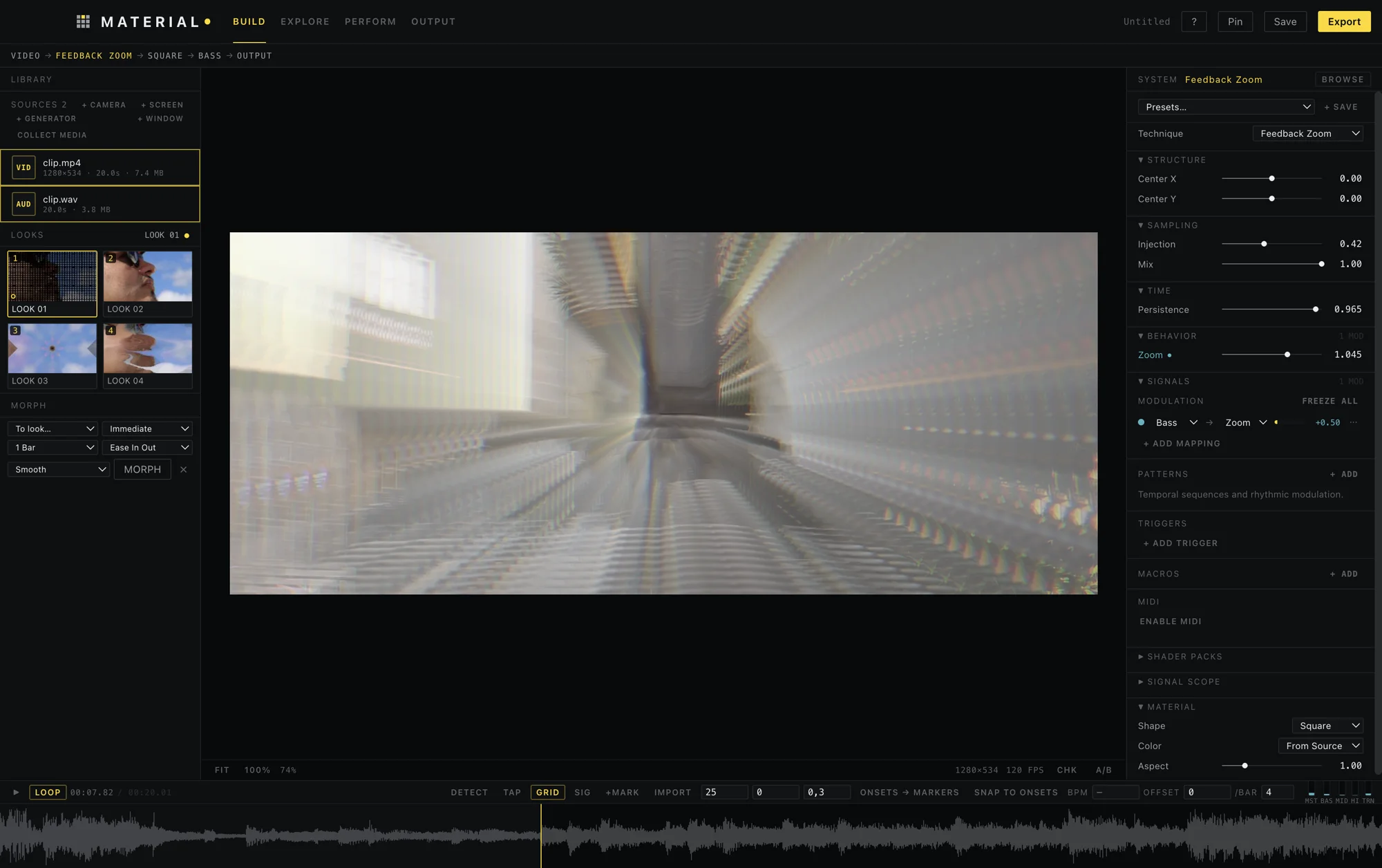Clear morph with the X icon
The image size is (1382, 868).
(183, 469)
